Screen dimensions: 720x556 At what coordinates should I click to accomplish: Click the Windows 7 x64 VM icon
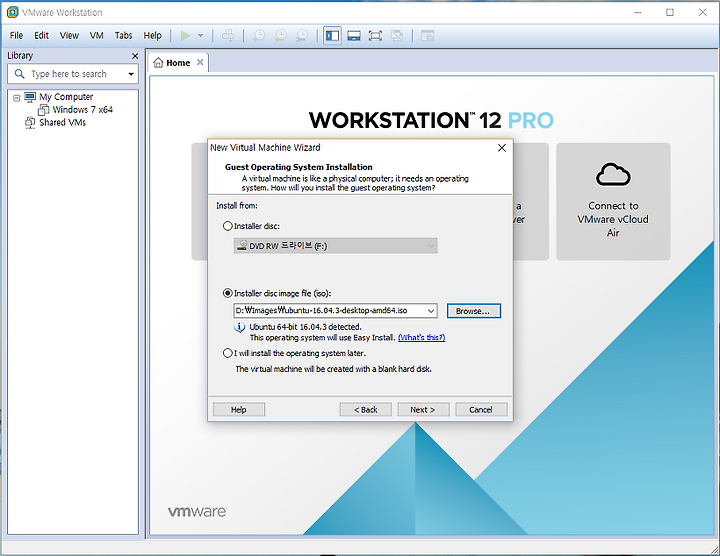pyautogui.click(x=44, y=110)
